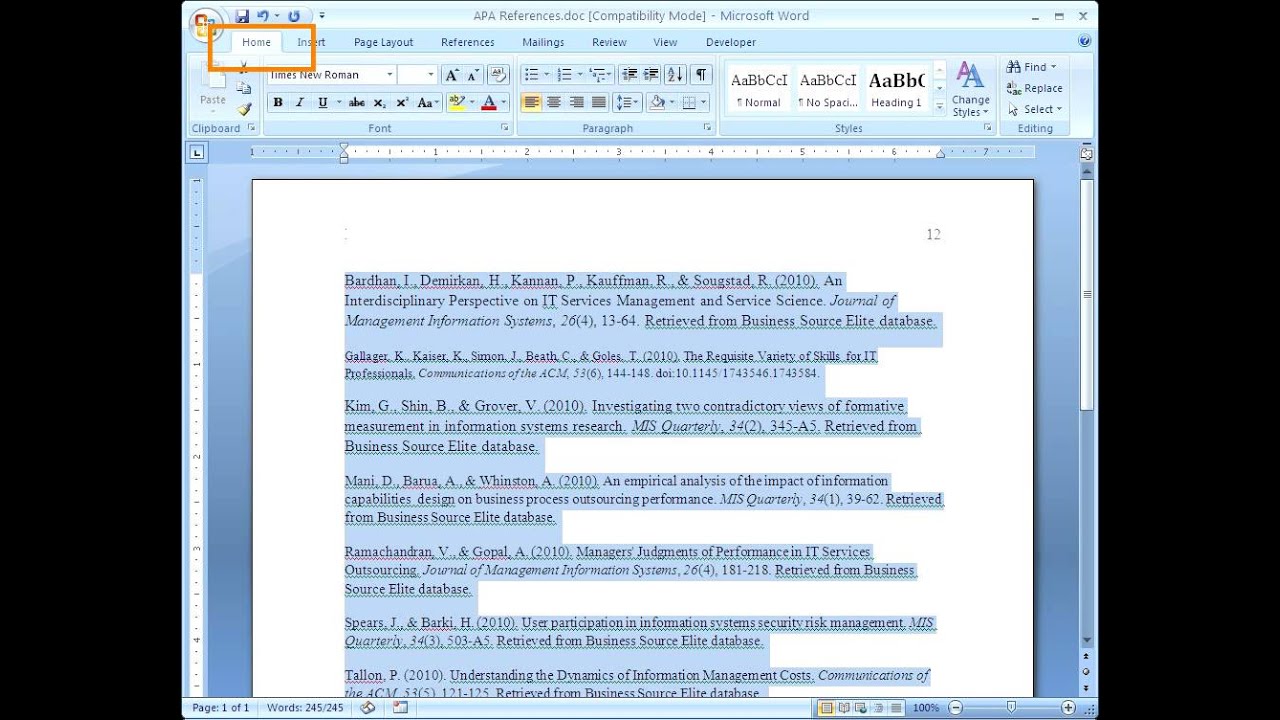
Task: Open borders dropdown
Action: pyautogui.click(x=703, y=103)
